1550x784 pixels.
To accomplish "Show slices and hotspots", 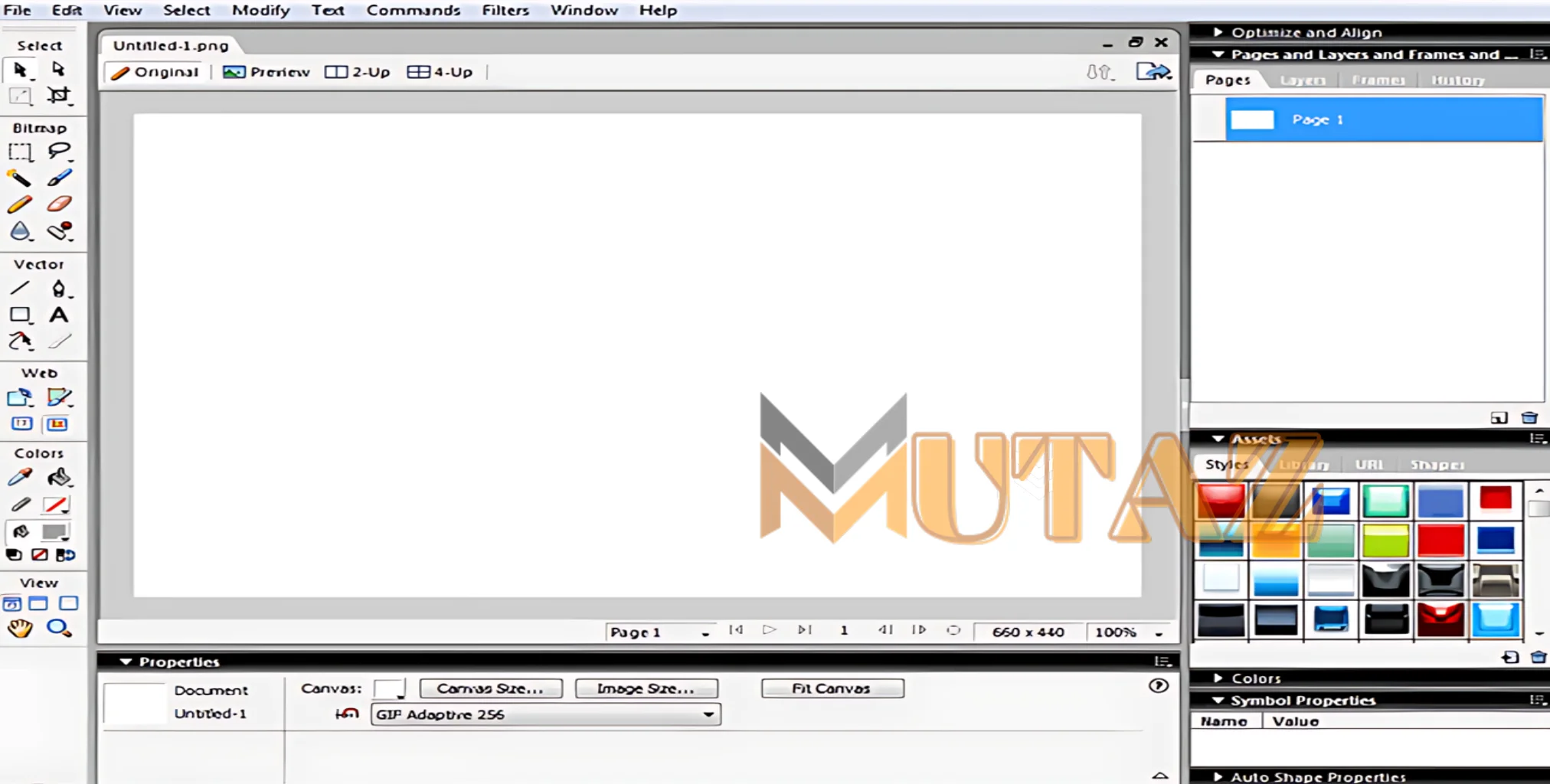I will click(x=57, y=424).
